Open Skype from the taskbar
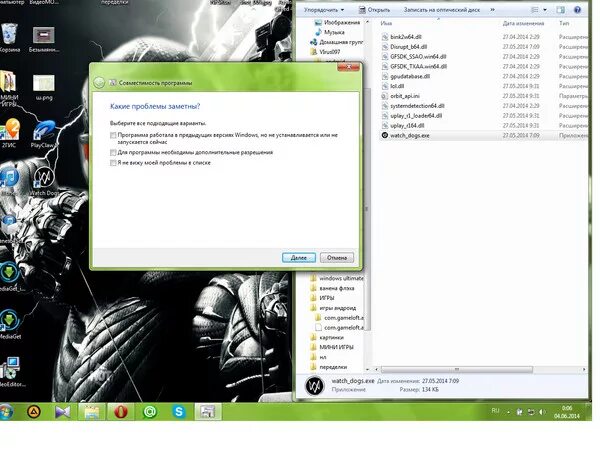Screen dimensions: 600x450 pyautogui.click(x=179, y=412)
